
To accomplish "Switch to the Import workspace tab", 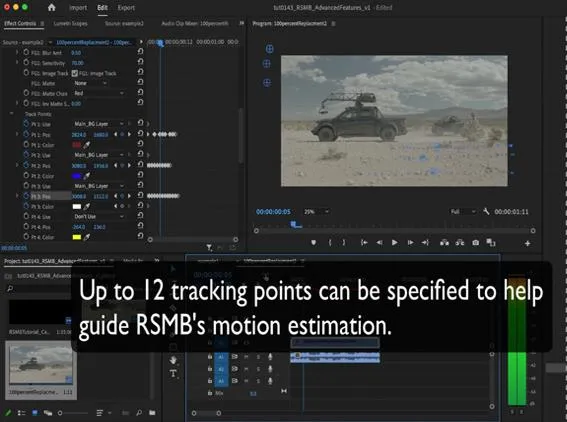I will tap(78, 8).
